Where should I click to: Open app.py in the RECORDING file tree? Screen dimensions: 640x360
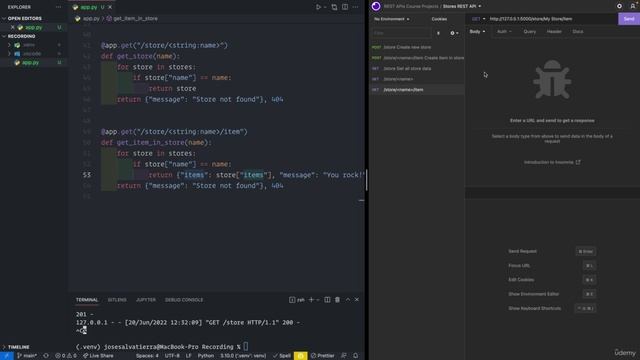click(x=31, y=62)
